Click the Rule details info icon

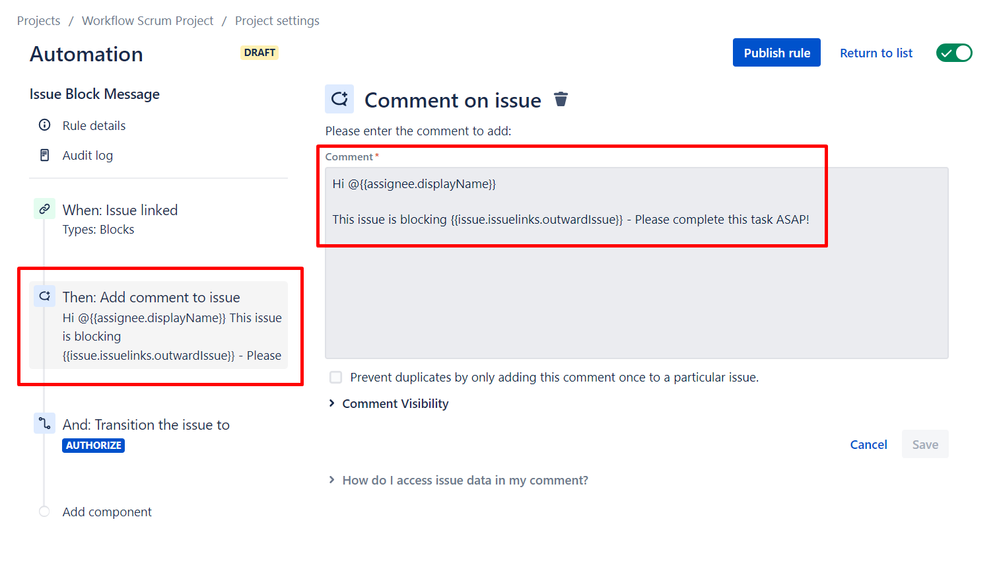pyautogui.click(x=44, y=125)
